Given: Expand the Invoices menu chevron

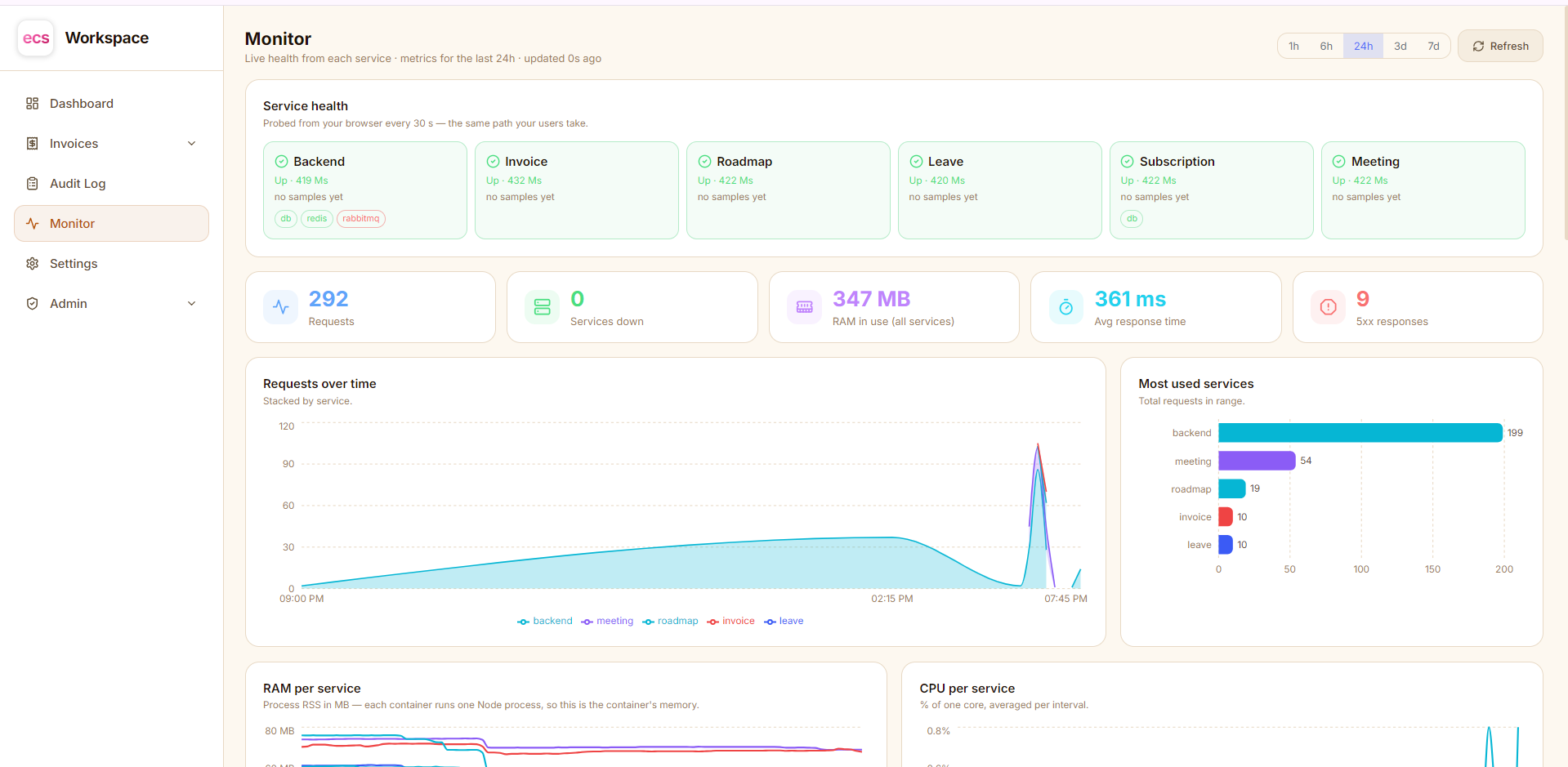Looking at the screenshot, I should point(192,144).
